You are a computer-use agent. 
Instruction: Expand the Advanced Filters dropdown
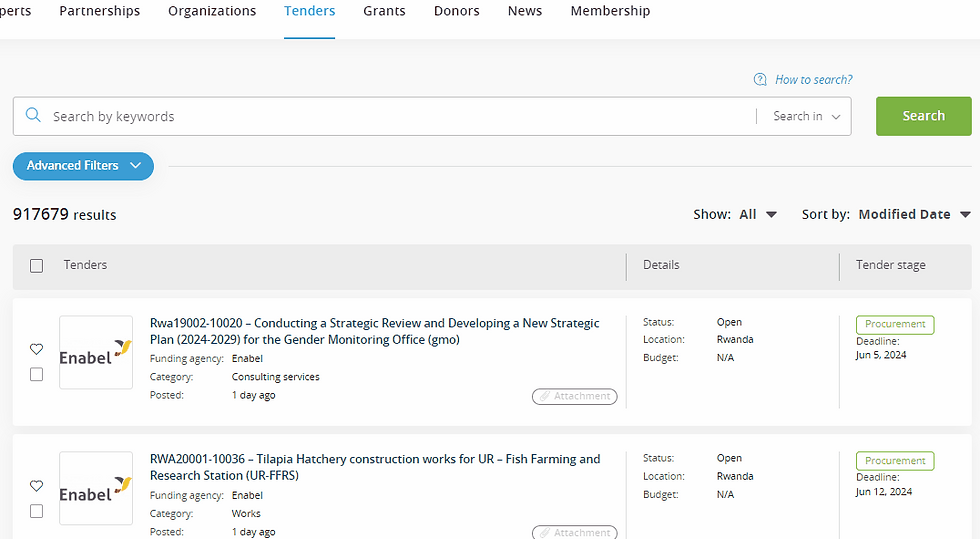pyautogui.click(x=83, y=166)
